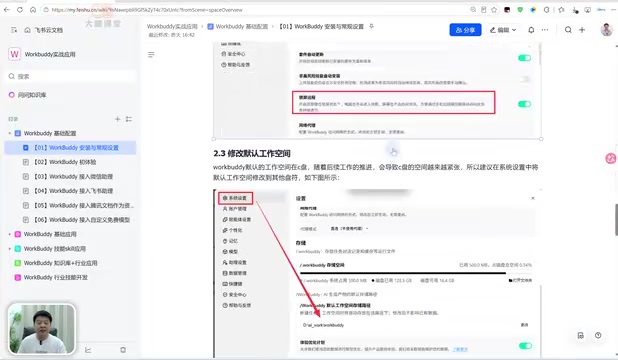
Task: Click the pink floating assistant icon at right edge
Action: coord(611,159)
